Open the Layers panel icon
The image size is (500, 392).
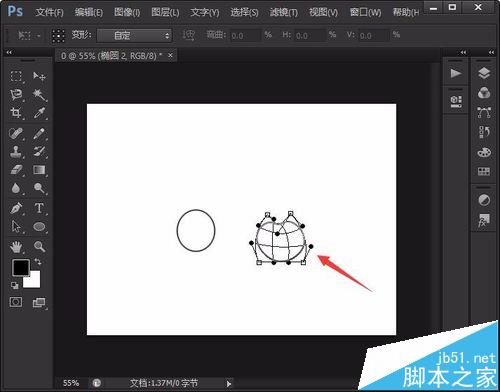(484, 73)
